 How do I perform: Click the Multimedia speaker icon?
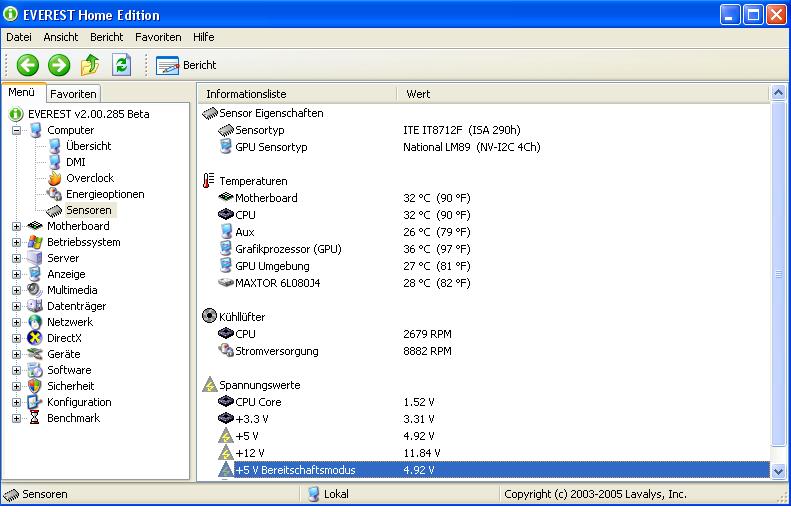(35, 290)
